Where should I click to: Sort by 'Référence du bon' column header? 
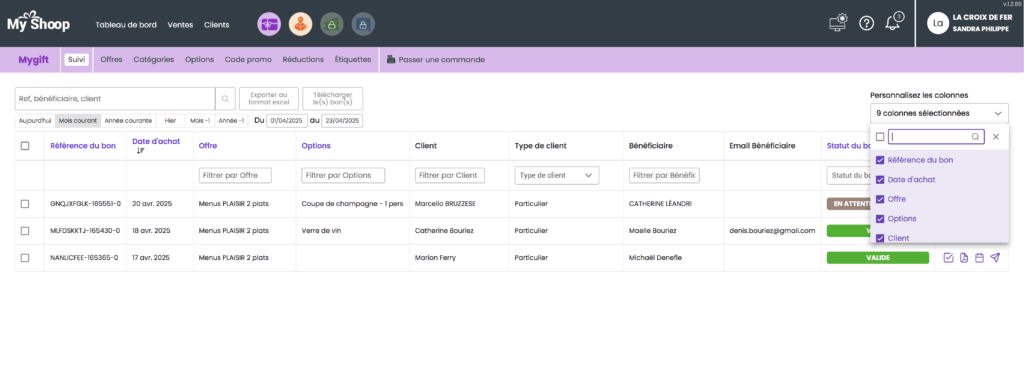point(83,146)
